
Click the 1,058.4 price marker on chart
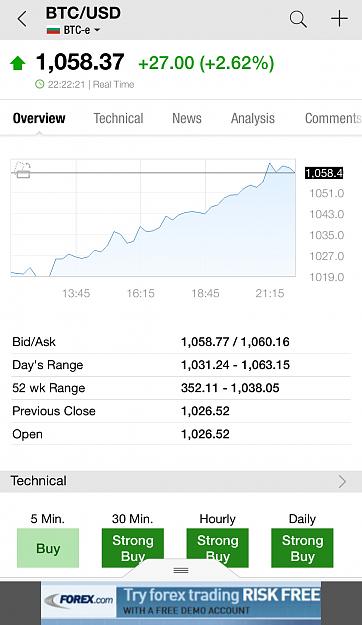tap(324, 173)
